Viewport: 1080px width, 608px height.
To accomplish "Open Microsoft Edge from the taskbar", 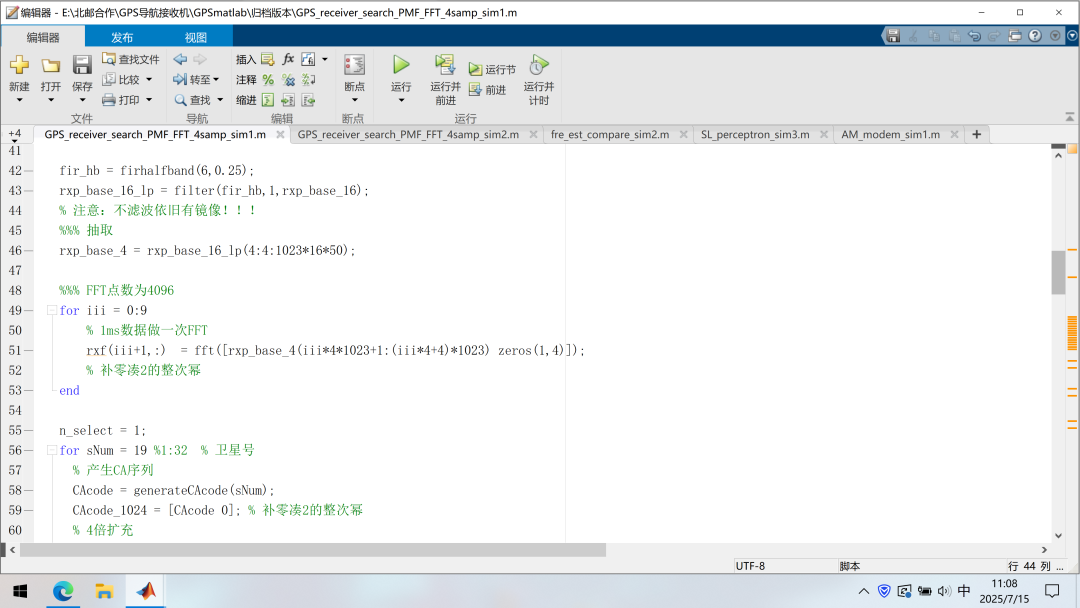I will [63, 591].
